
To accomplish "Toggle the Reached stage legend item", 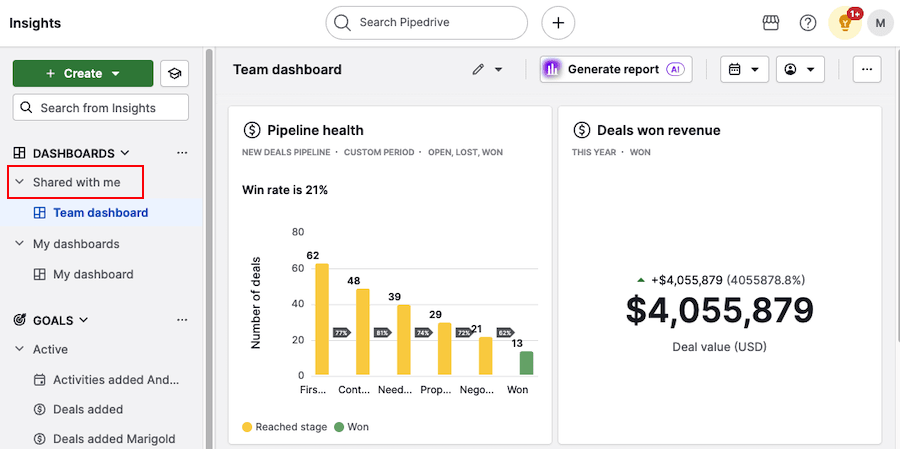I will (284, 427).
